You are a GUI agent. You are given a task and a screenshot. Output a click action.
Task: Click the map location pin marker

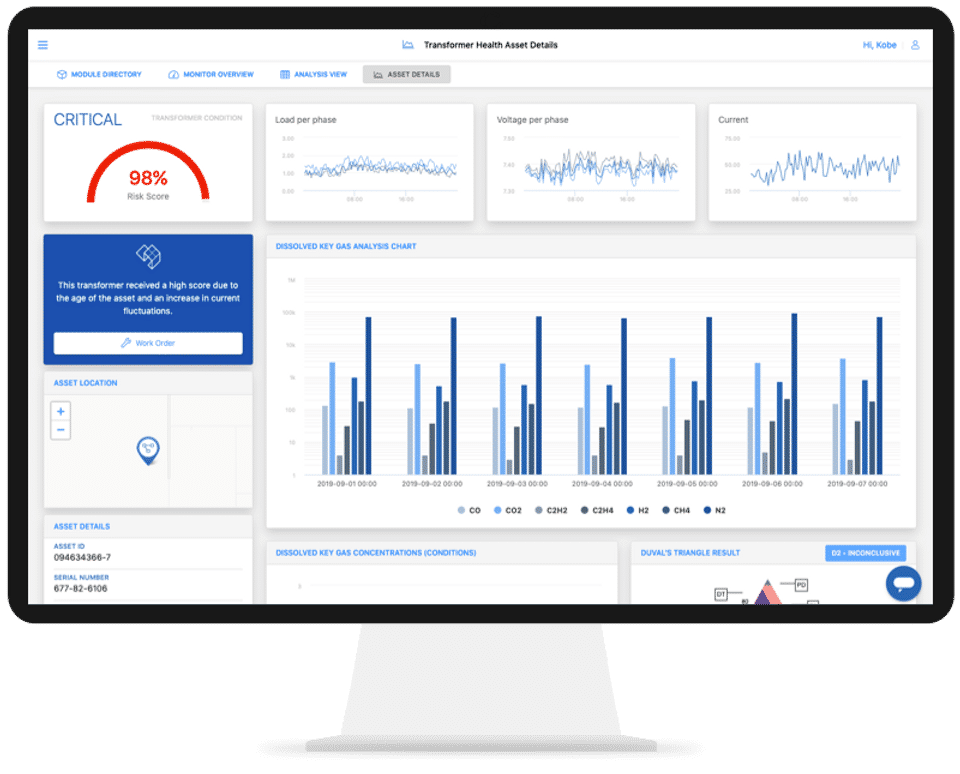[x=148, y=450]
